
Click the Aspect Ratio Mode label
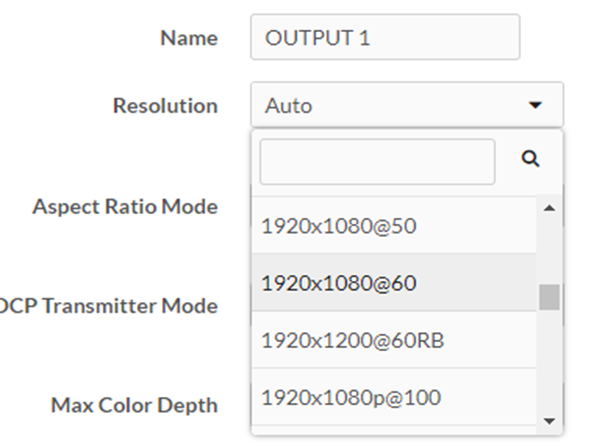[125, 207]
